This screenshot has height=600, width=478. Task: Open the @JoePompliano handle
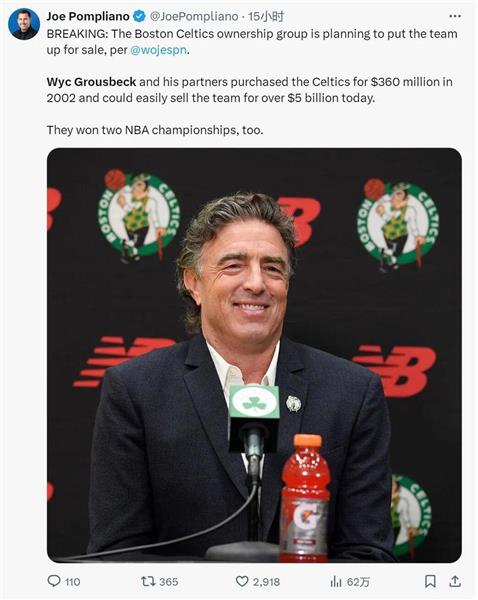(194, 16)
